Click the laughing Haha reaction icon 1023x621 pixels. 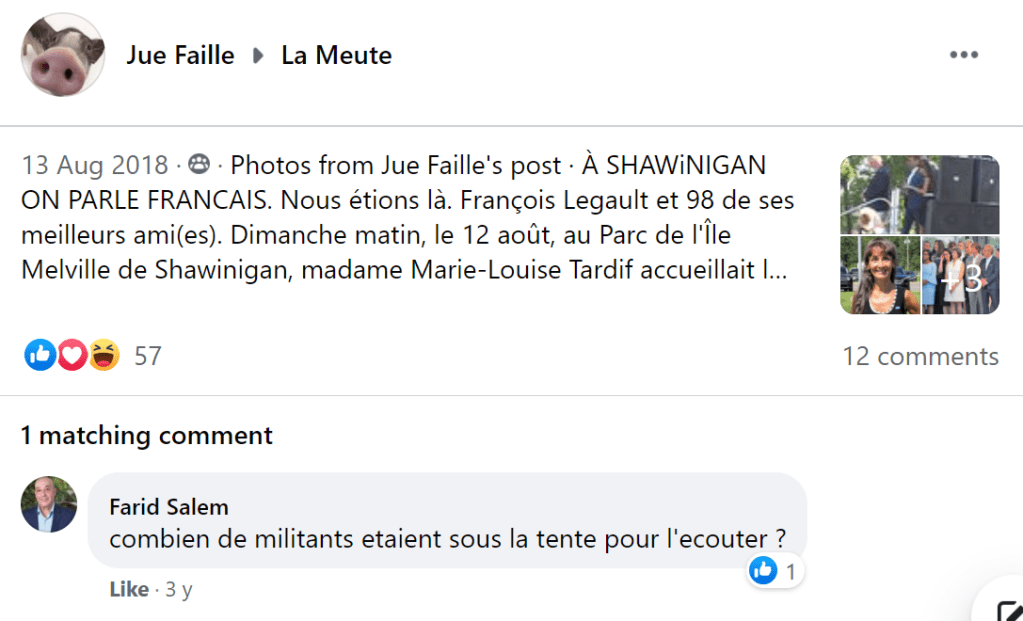pyautogui.click(x=103, y=354)
